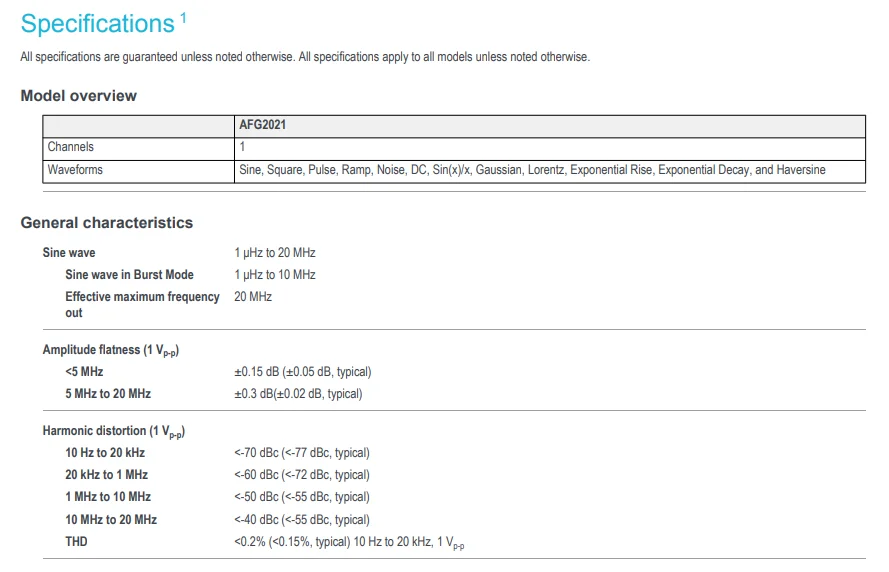Click the value '1 µHz to 20 MHz'
Screen dimensions: 889x572
click(x=275, y=253)
